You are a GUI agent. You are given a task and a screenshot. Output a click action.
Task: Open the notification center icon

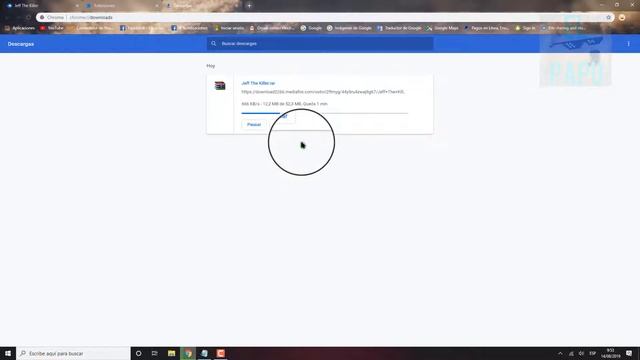coord(629,353)
